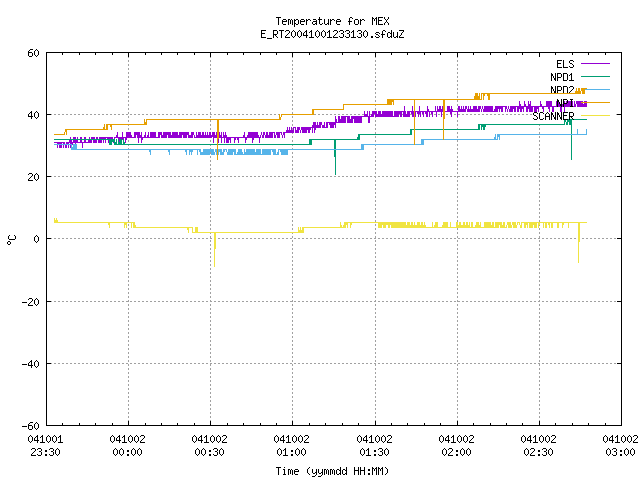Click the y-axis label 20

tap(33, 177)
